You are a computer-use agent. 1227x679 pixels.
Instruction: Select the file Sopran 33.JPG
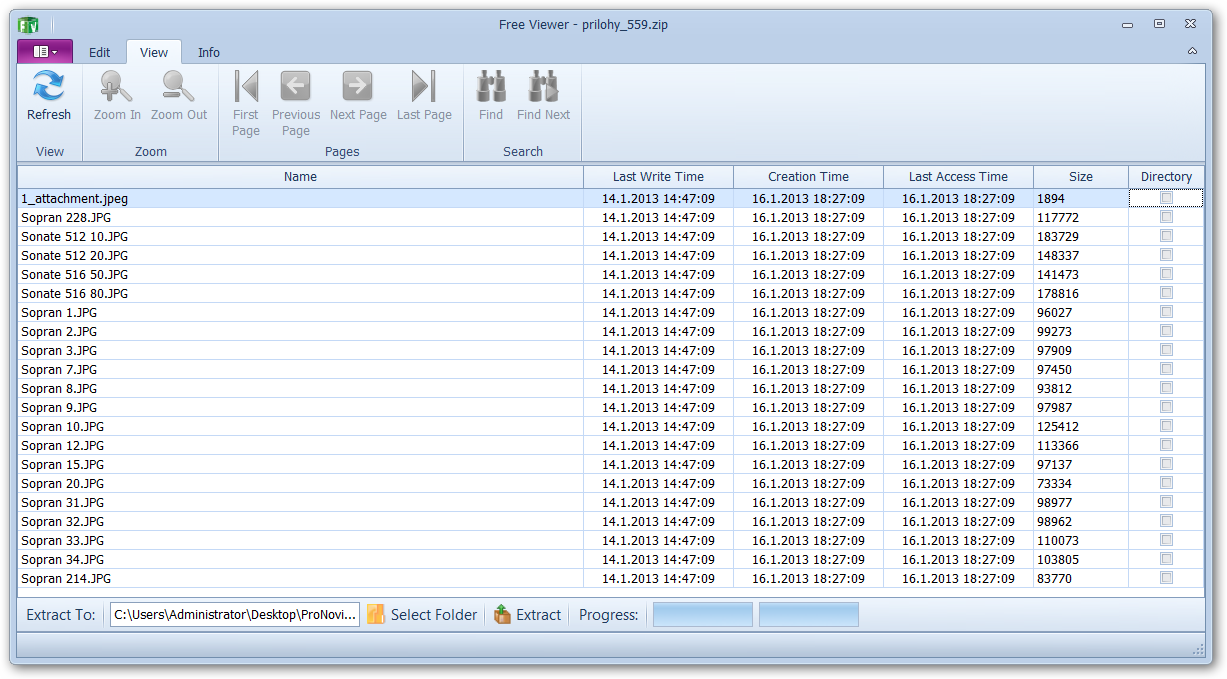coord(63,541)
